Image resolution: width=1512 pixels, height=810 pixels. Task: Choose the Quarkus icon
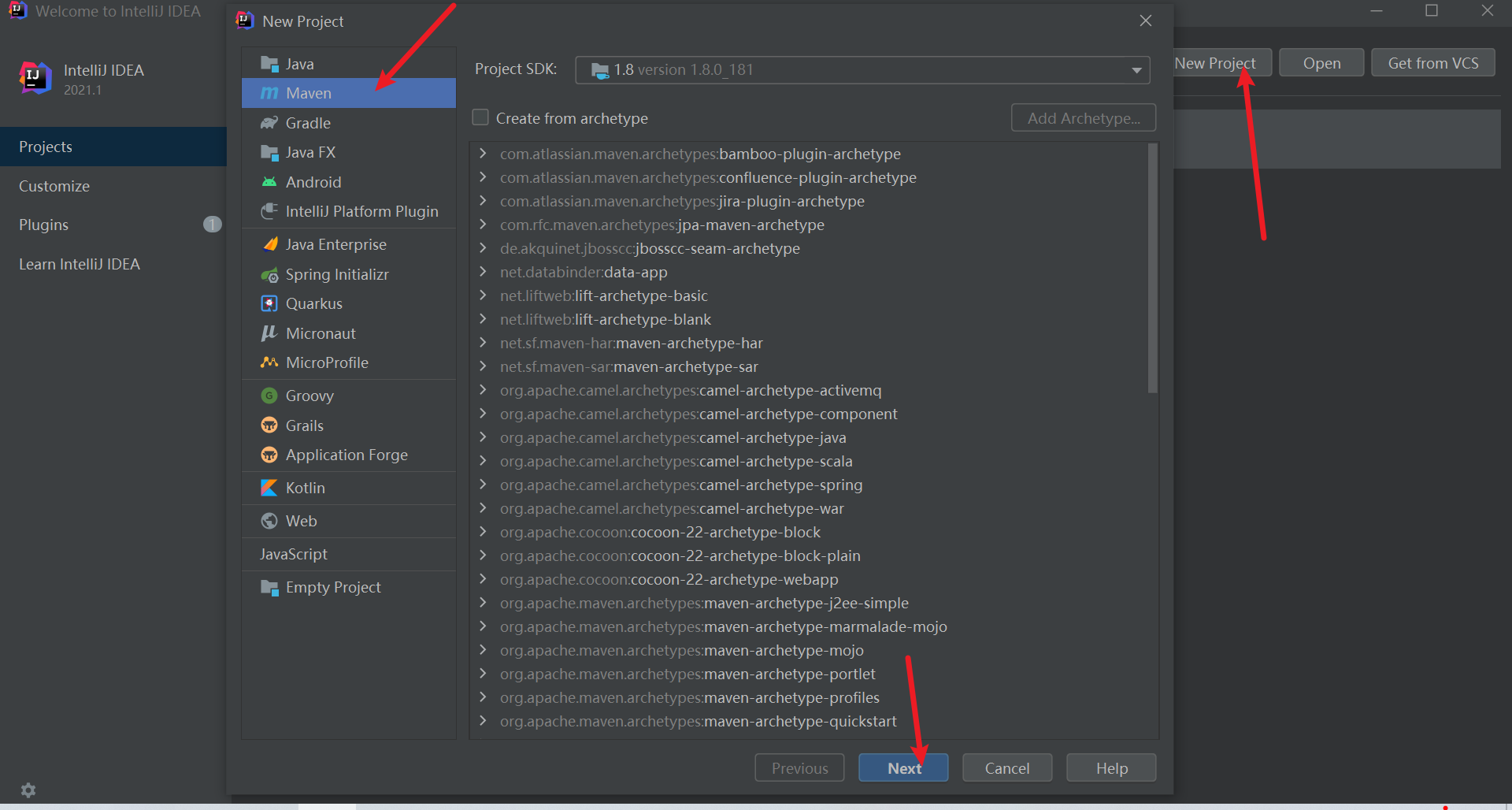(269, 303)
